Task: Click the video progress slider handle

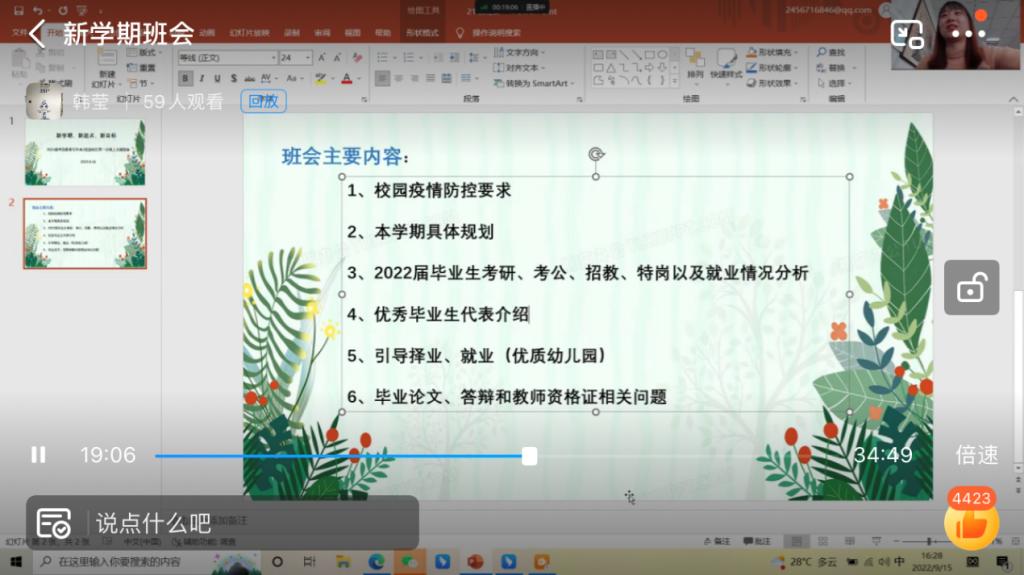Action: pos(529,456)
